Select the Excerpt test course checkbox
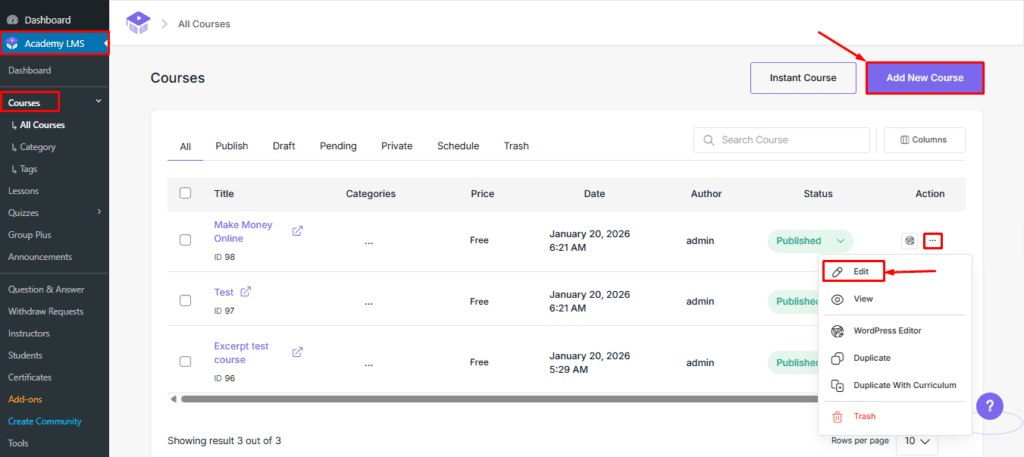The height and width of the screenshot is (457, 1024). (185, 361)
